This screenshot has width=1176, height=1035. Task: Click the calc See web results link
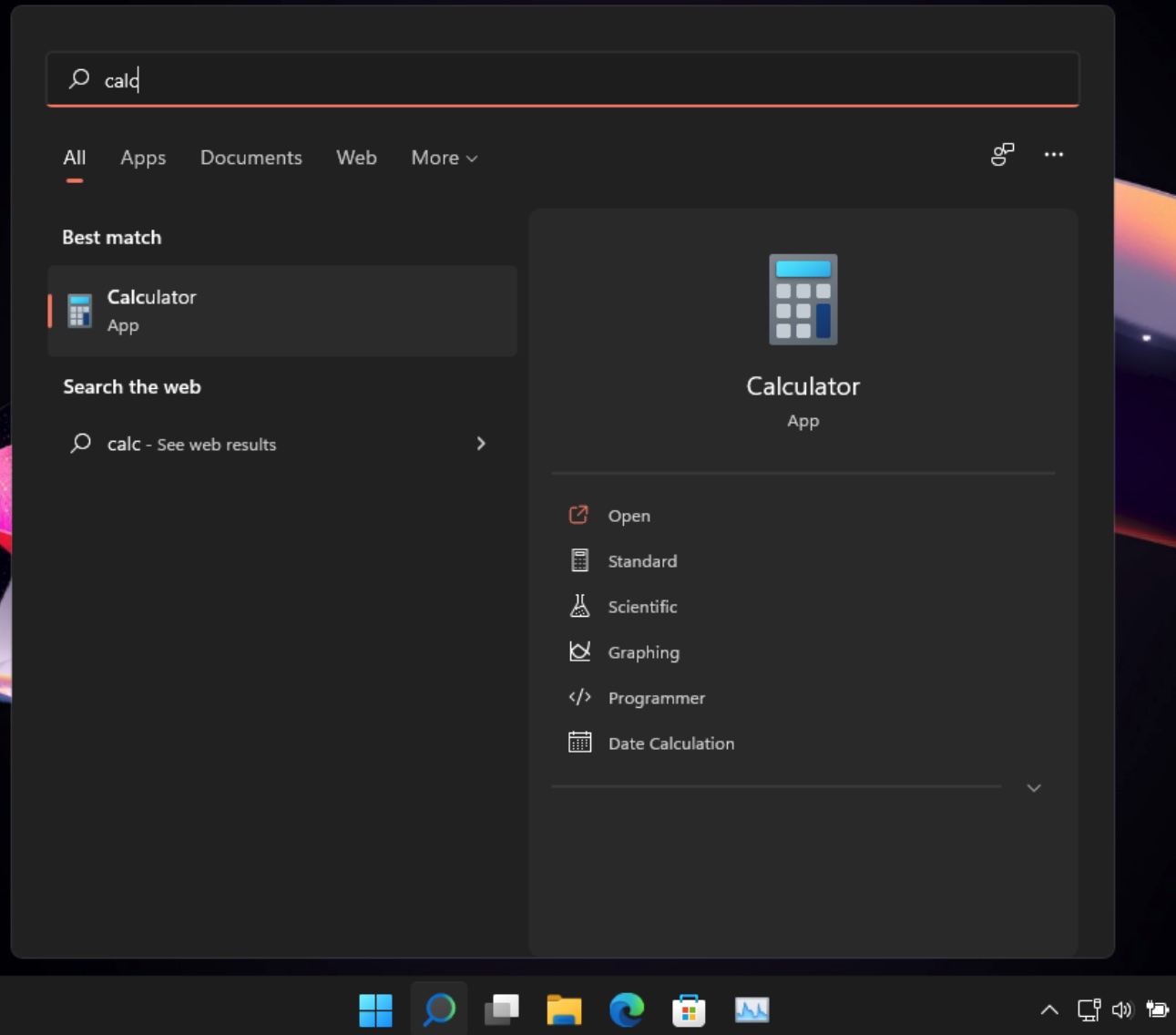click(191, 444)
